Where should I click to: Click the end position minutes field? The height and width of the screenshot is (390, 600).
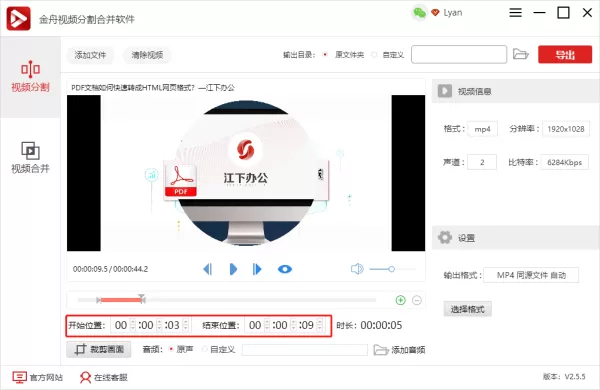[282, 325]
